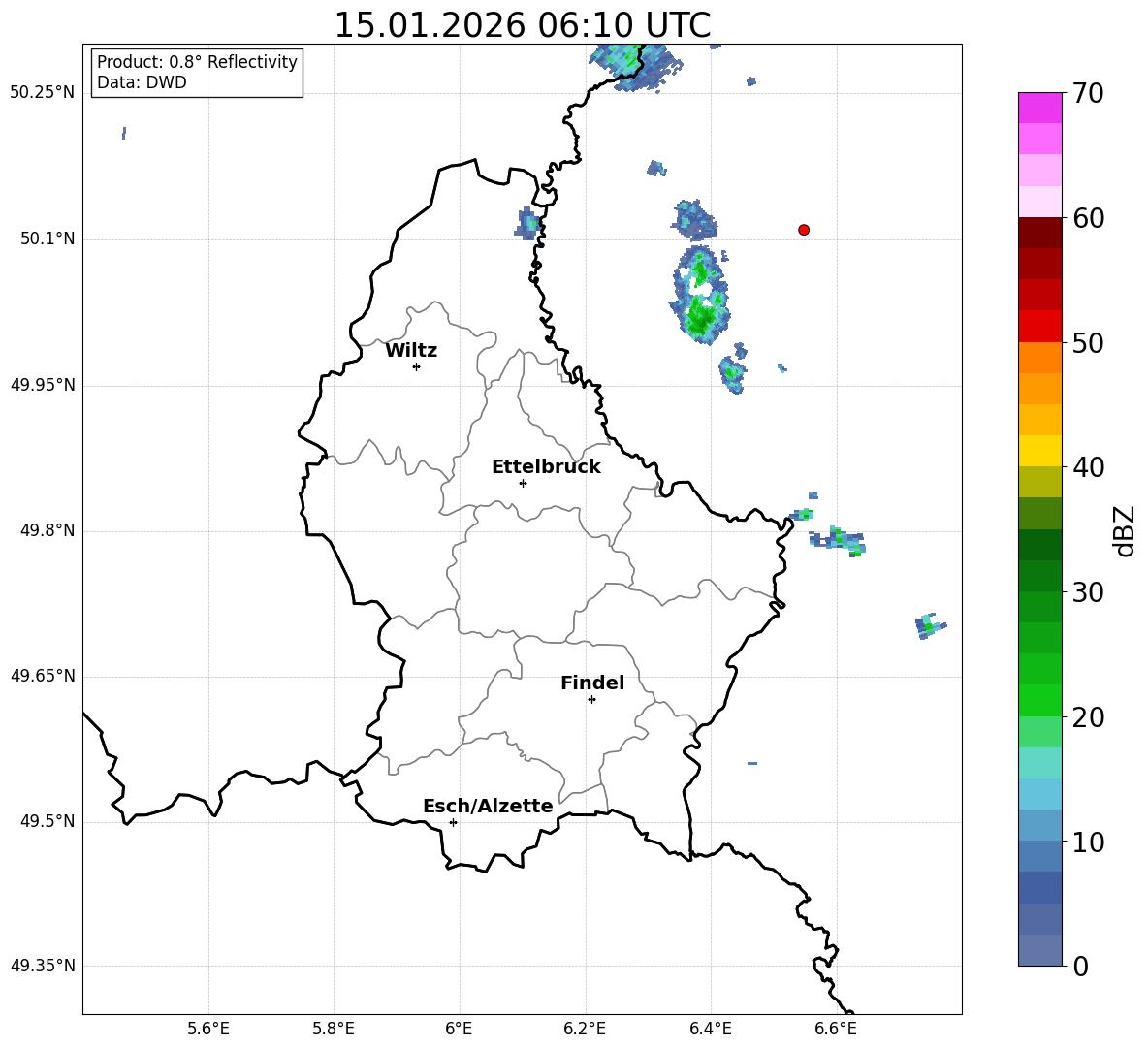Image resolution: width=1148 pixels, height=1048 pixels.
Task: Click the 50.25°N latitude label
Action: 43,93
